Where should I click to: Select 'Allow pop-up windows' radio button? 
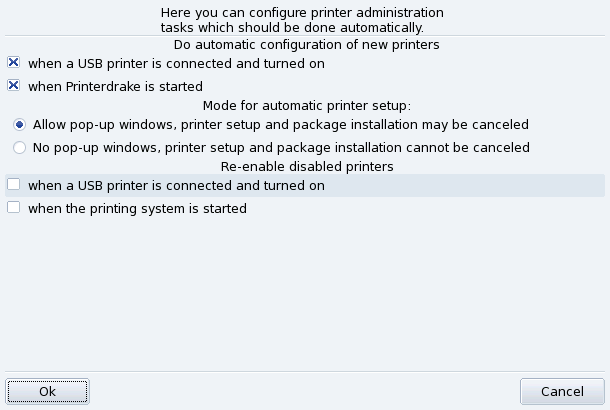(x=20, y=125)
